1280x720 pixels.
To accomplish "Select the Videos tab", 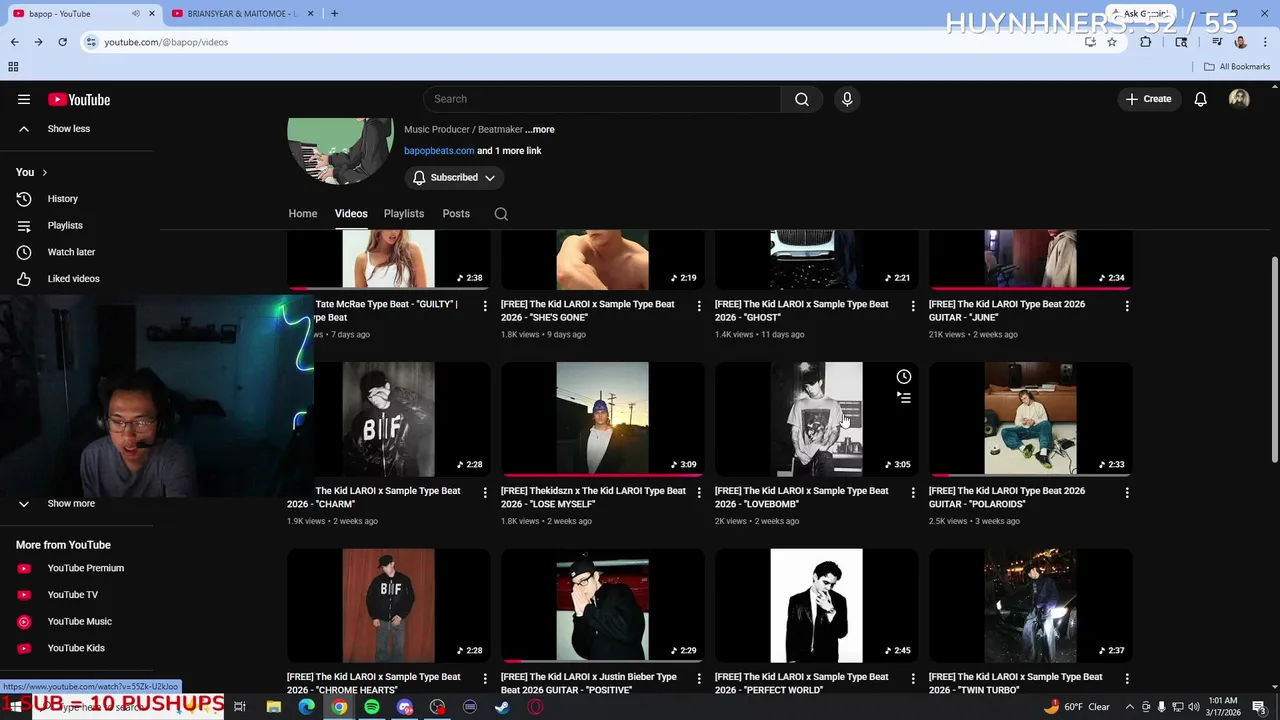I will coord(351,213).
